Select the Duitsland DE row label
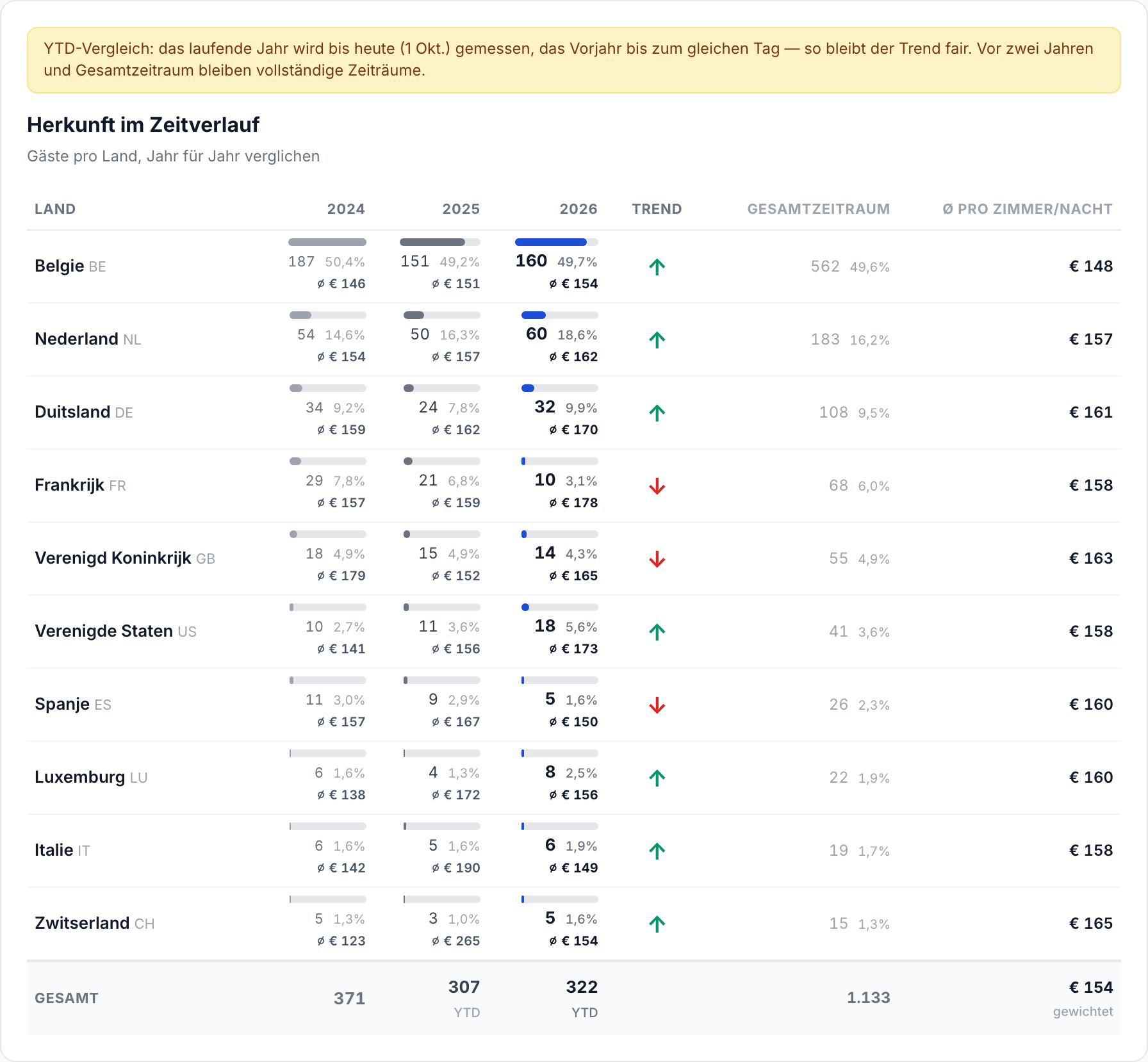This screenshot has height=1062, width=1148. tap(84, 412)
